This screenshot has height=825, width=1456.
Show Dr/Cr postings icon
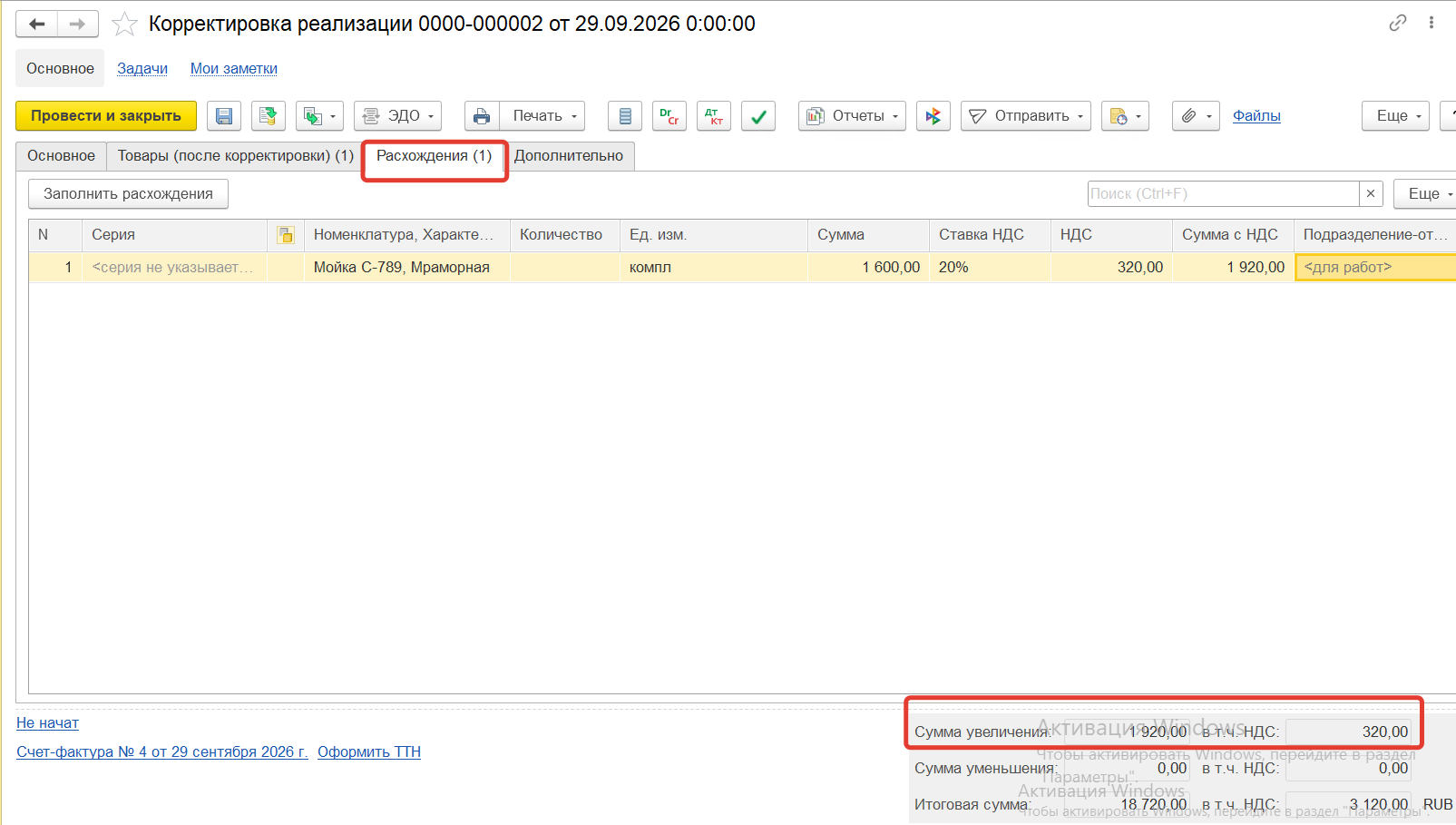(669, 116)
